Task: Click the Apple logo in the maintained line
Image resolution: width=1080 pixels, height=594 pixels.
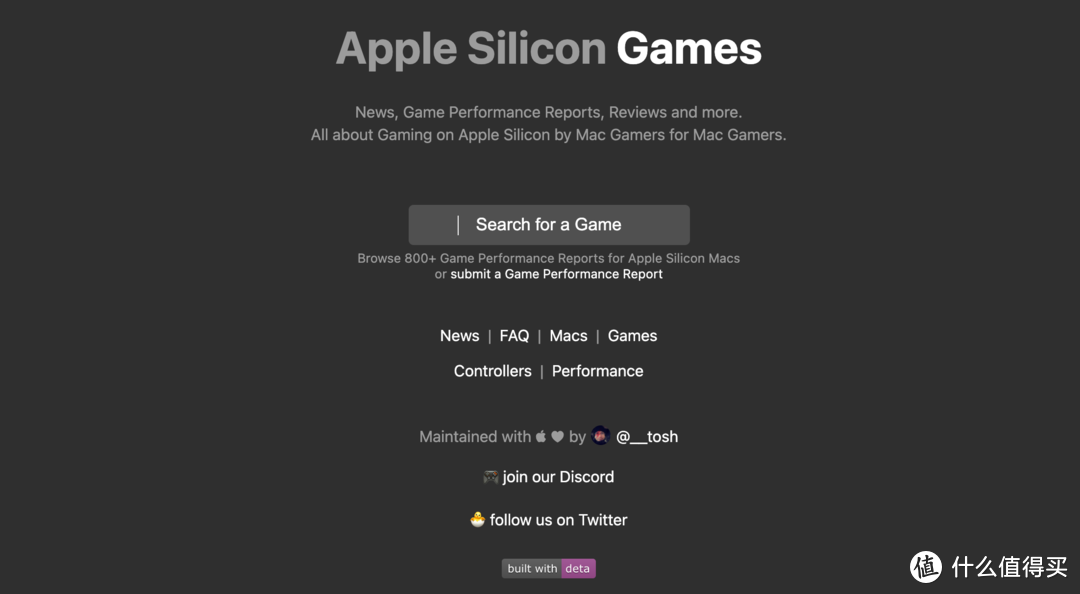Action: tap(540, 436)
